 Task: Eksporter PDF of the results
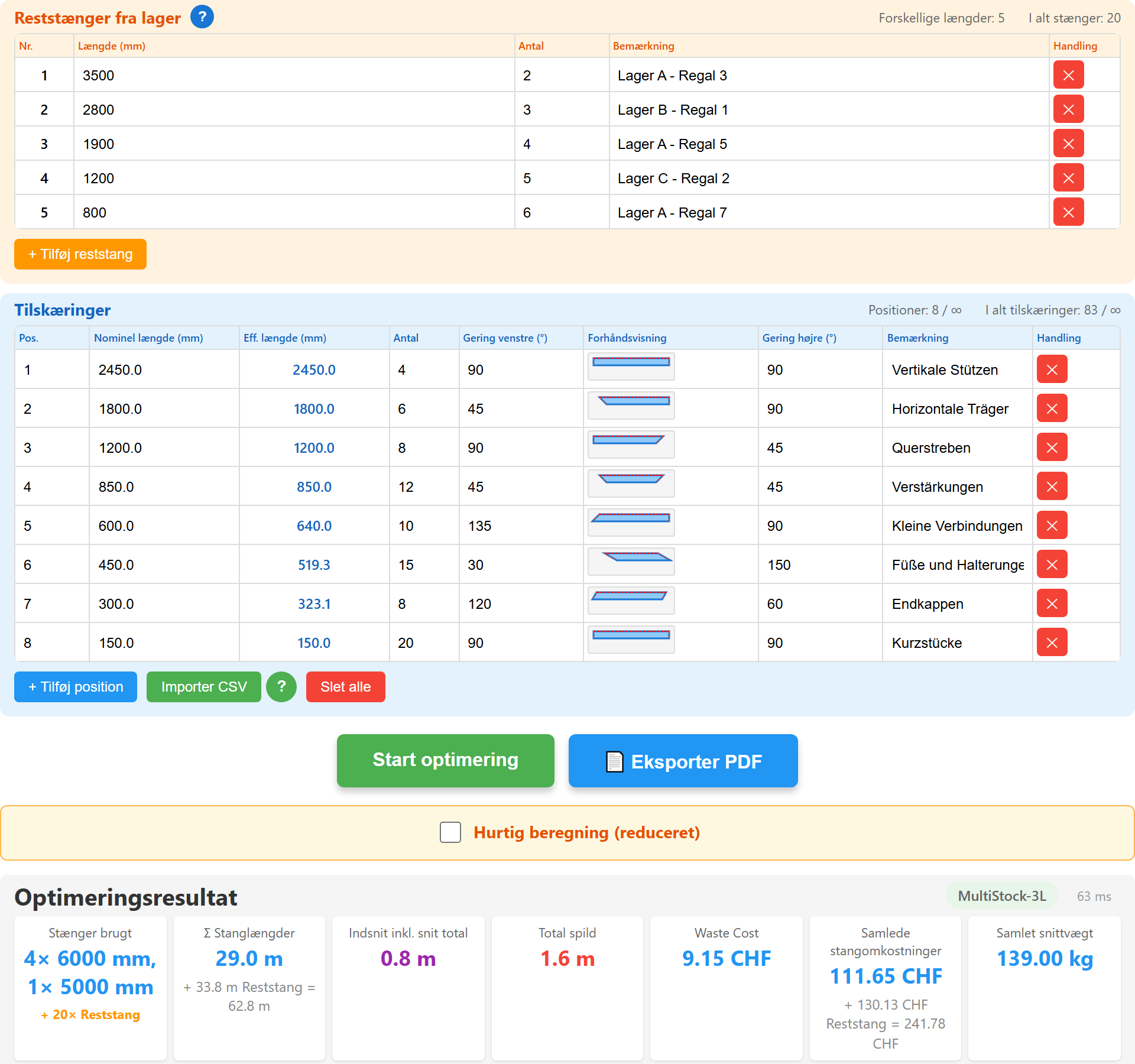[683, 761]
